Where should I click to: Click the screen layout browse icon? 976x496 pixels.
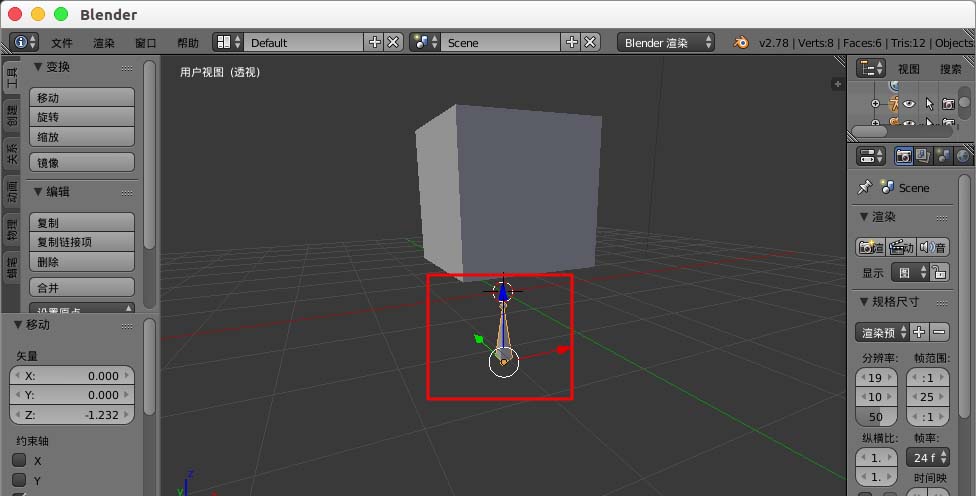(228, 42)
